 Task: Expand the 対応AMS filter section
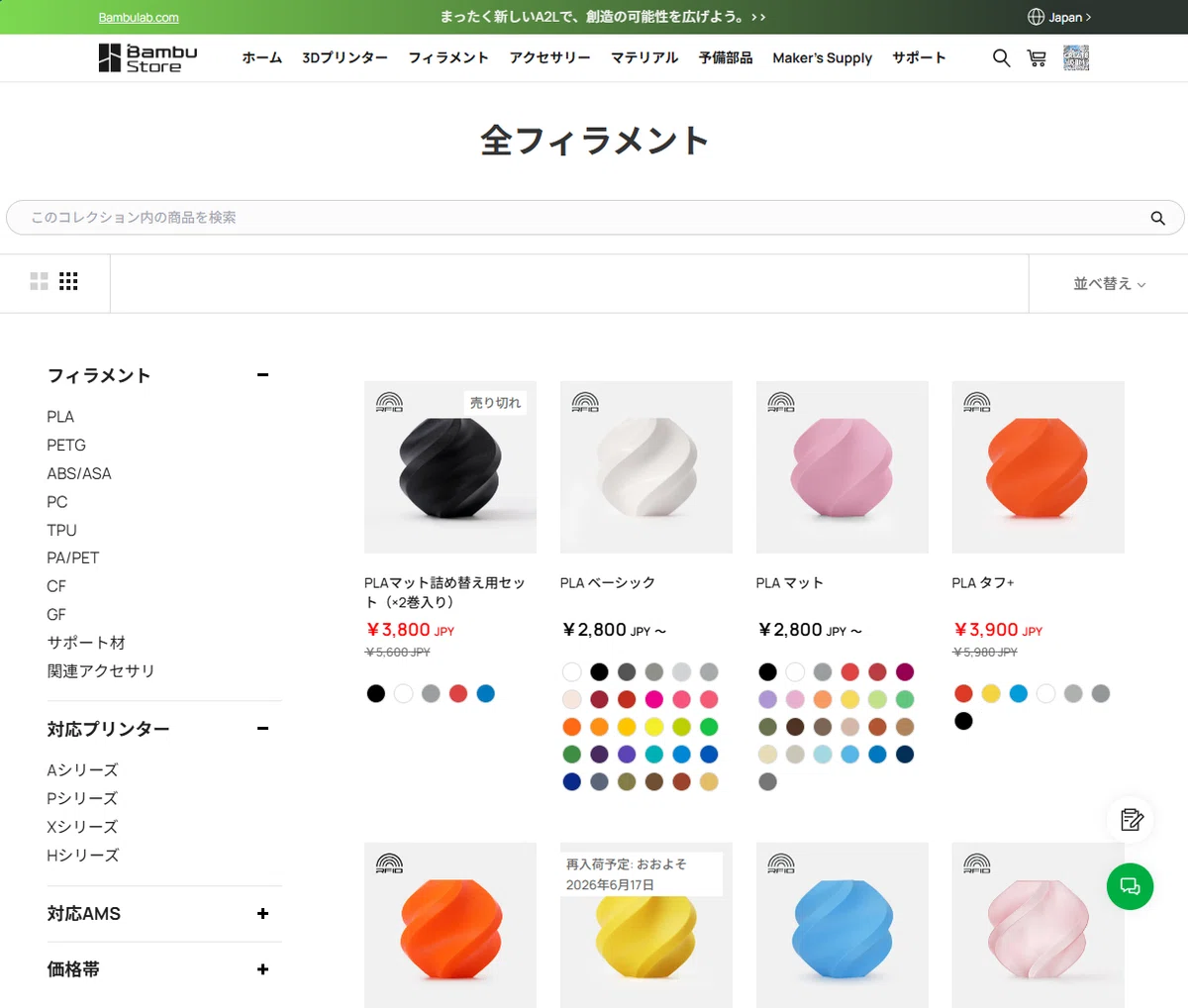[262, 914]
